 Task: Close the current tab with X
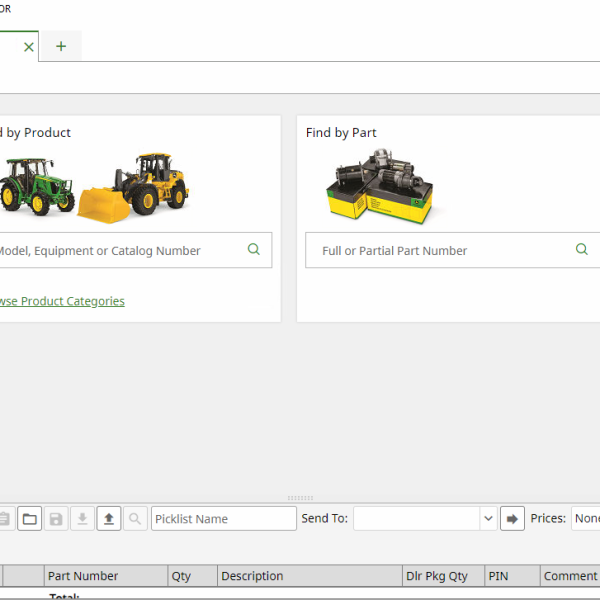tap(29, 47)
